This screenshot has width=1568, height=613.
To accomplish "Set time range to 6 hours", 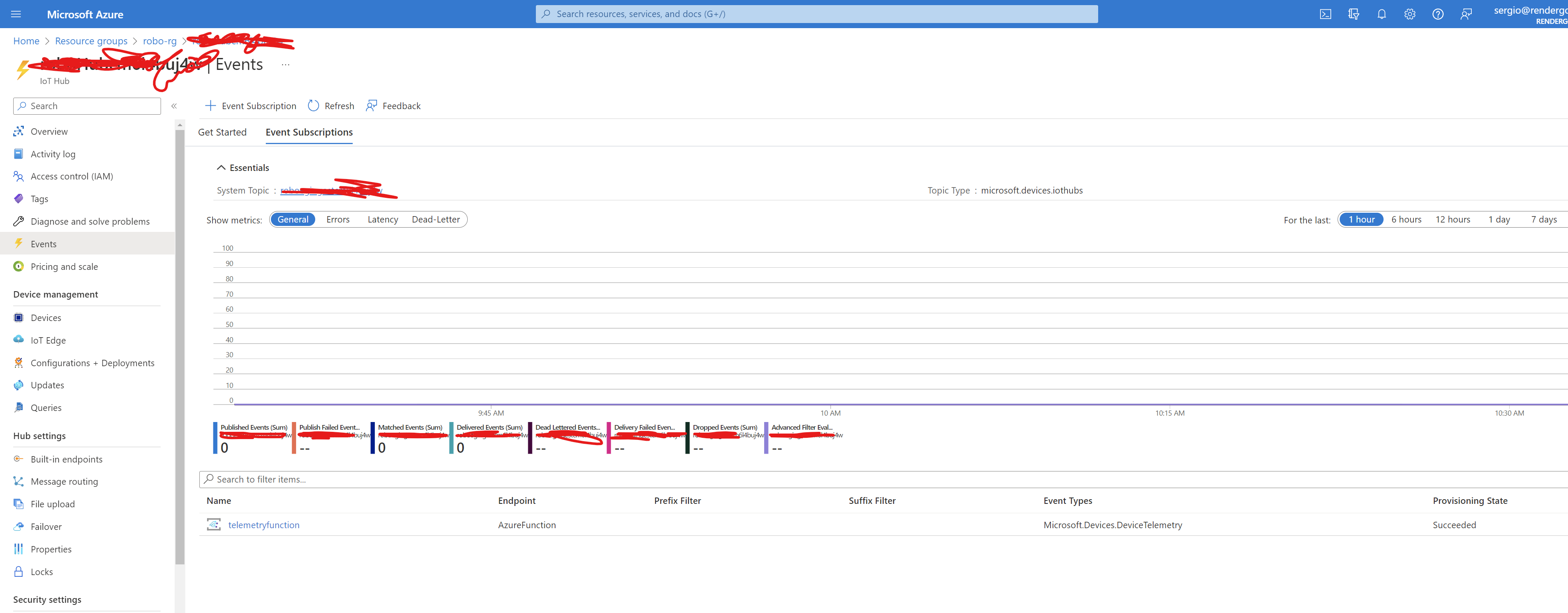I will coord(1406,220).
